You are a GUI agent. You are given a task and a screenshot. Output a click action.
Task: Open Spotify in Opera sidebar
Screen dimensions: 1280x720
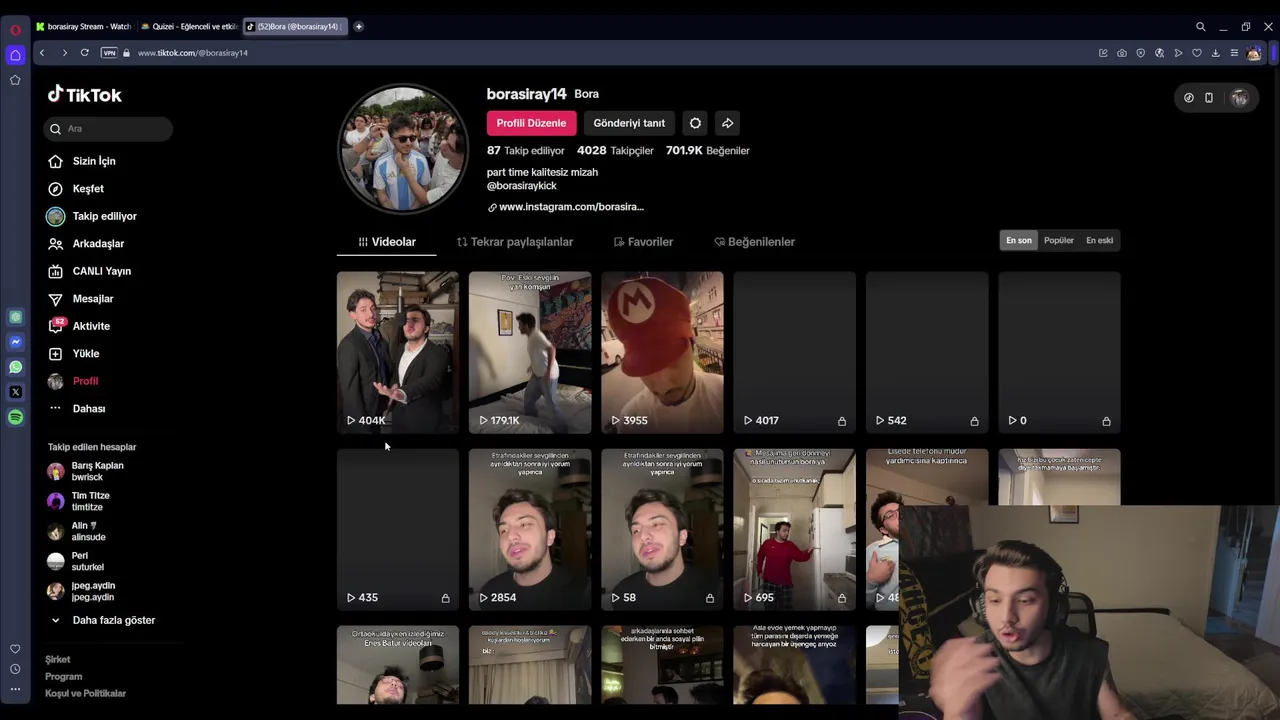[x=15, y=417]
